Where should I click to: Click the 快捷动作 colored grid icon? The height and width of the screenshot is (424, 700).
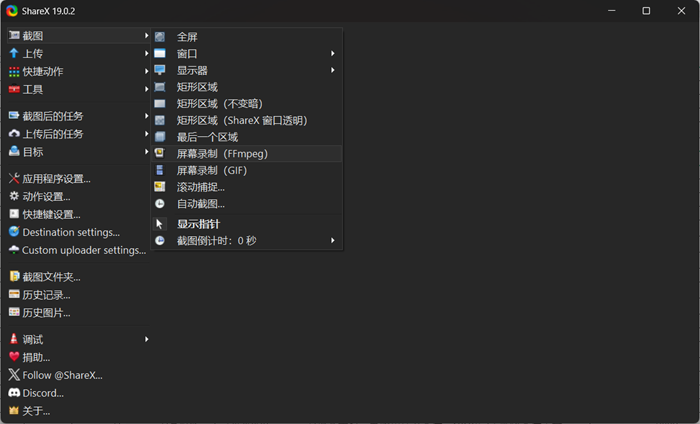(14, 71)
